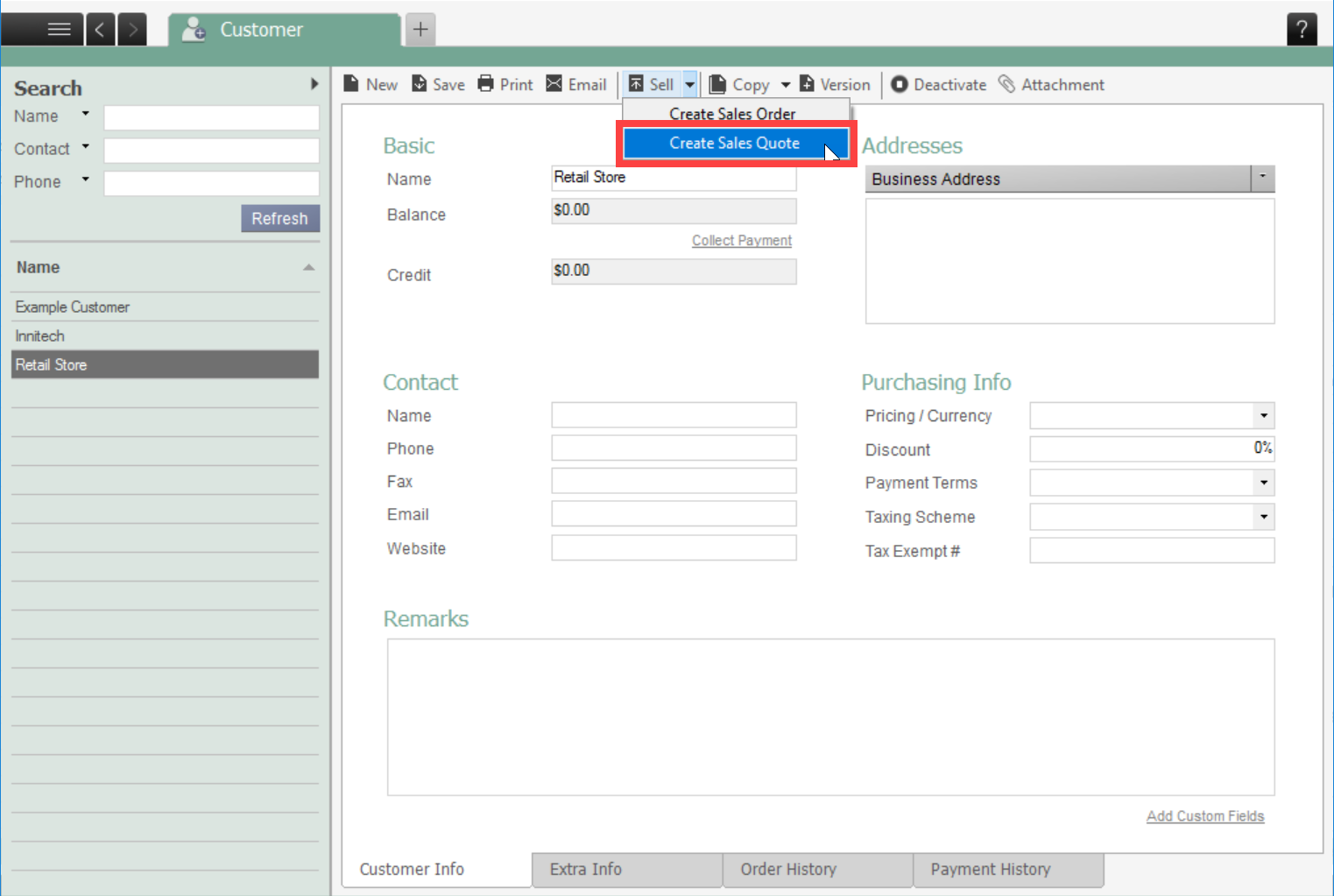Viewport: 1334px width, 896px height.
Task: Open search Contact filter dropdown
Action: 85,146
